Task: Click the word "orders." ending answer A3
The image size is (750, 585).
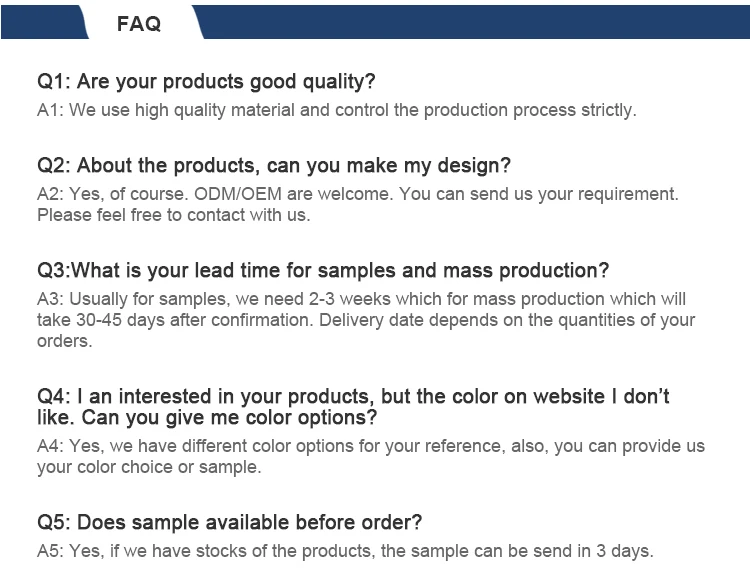Action: coord(65,341)
